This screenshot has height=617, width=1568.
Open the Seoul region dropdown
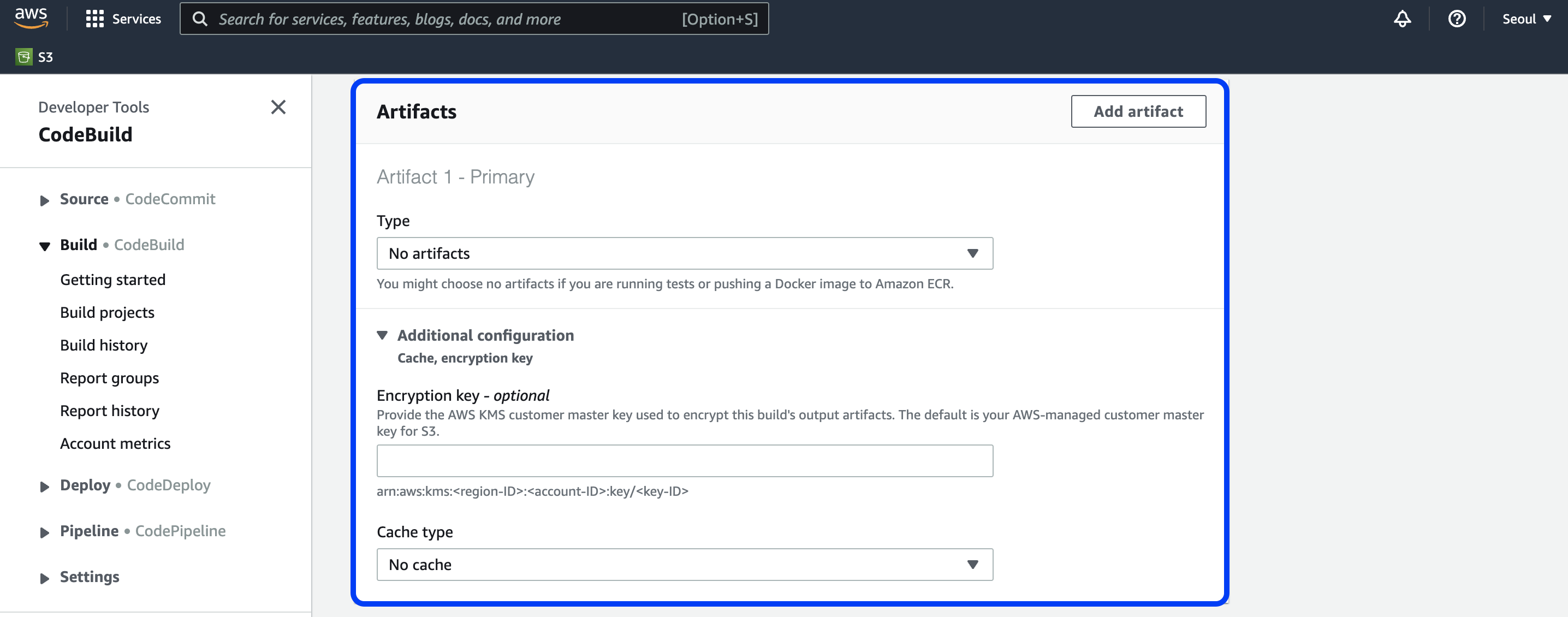pos(1526,19)
